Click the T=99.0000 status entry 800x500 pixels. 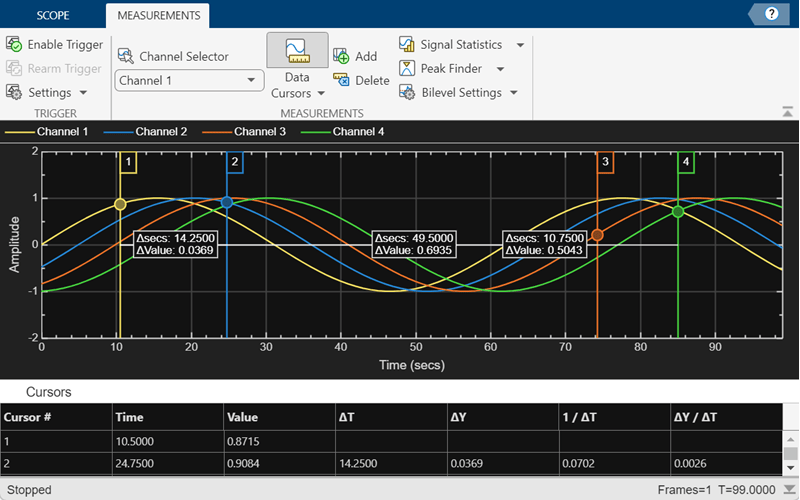(746, 490)
